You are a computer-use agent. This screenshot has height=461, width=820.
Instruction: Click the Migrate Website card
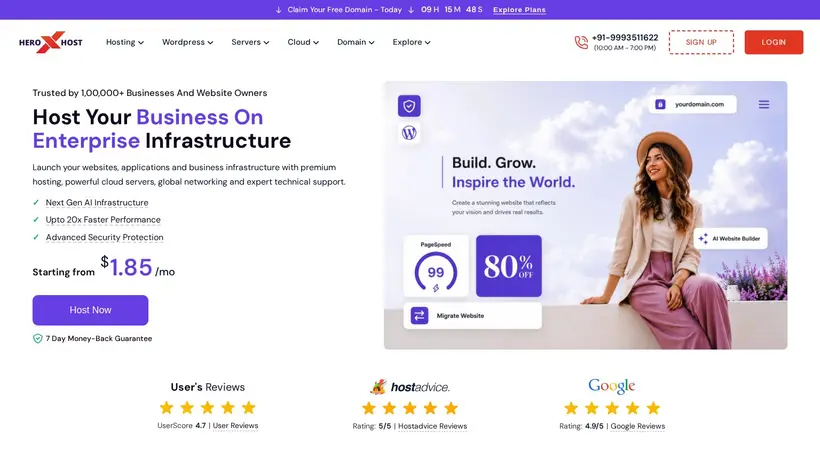click(473, 316)
